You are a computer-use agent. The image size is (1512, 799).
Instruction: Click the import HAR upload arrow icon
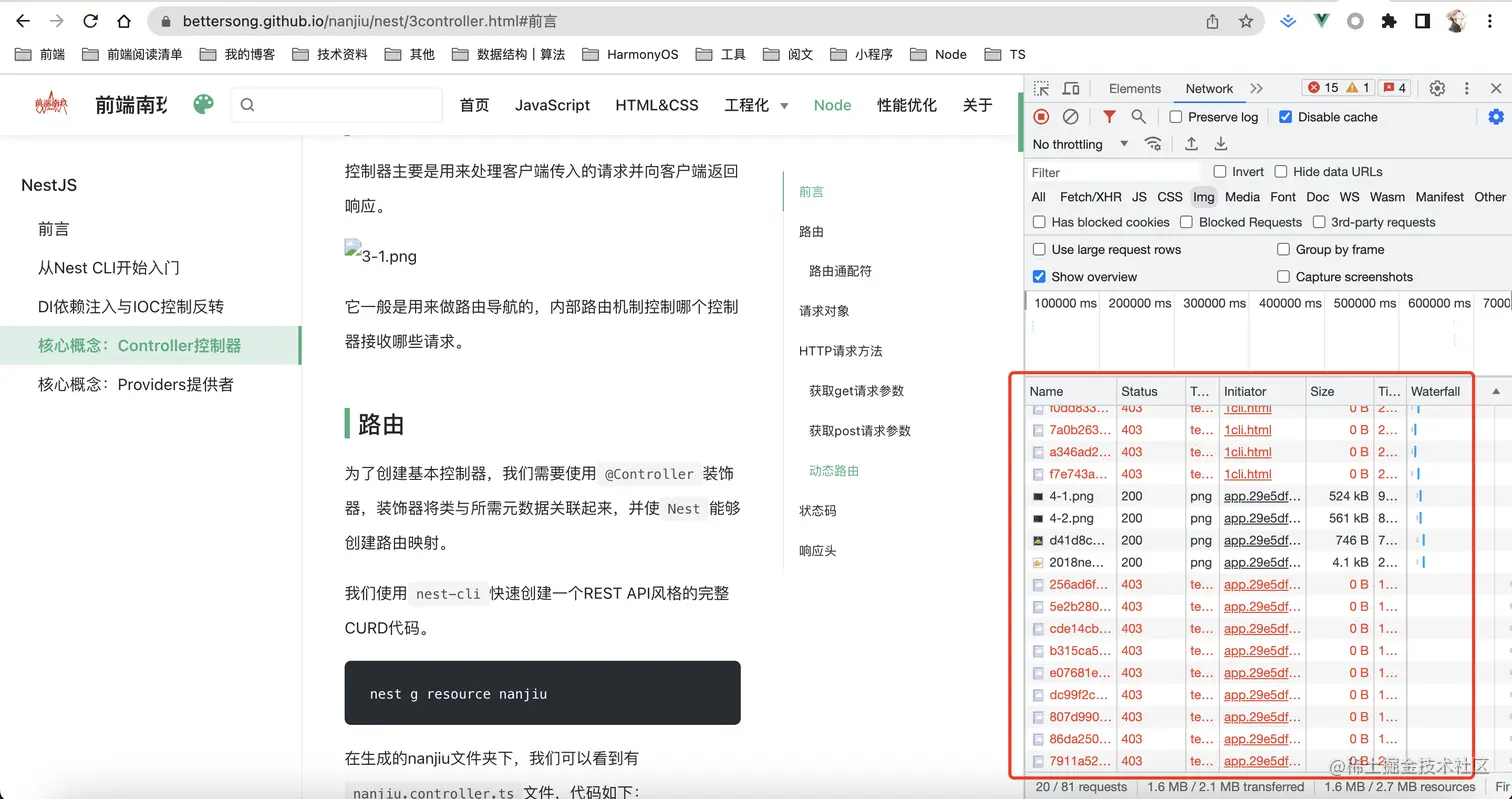1192,144
